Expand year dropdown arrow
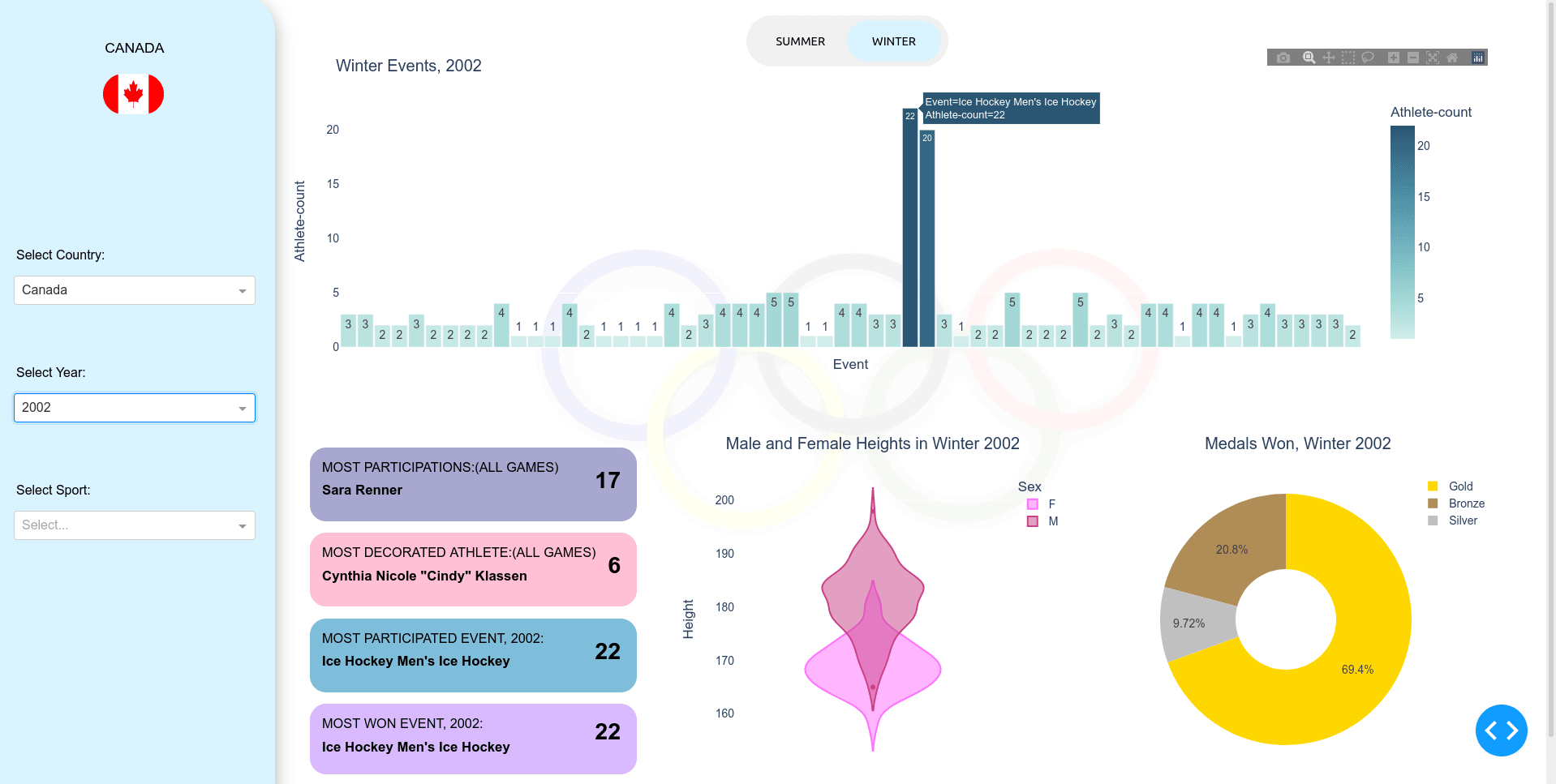 242,409
